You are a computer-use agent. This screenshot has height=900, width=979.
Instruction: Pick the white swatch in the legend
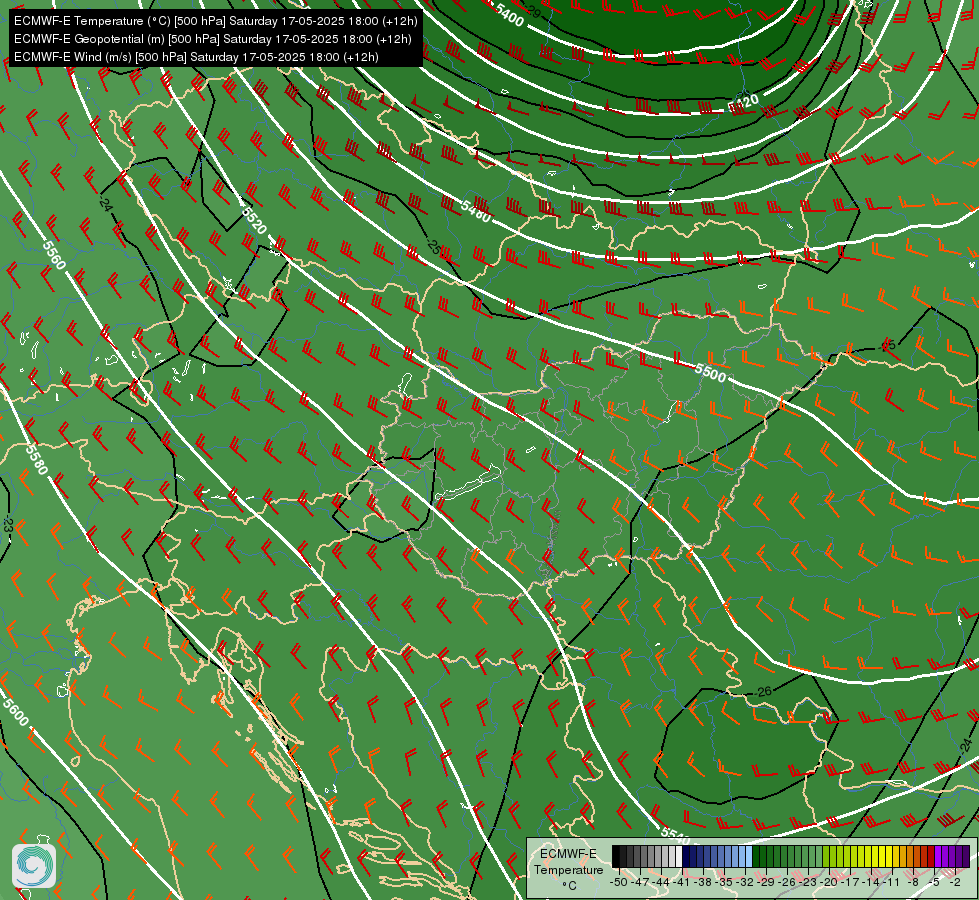coord(679,856)
